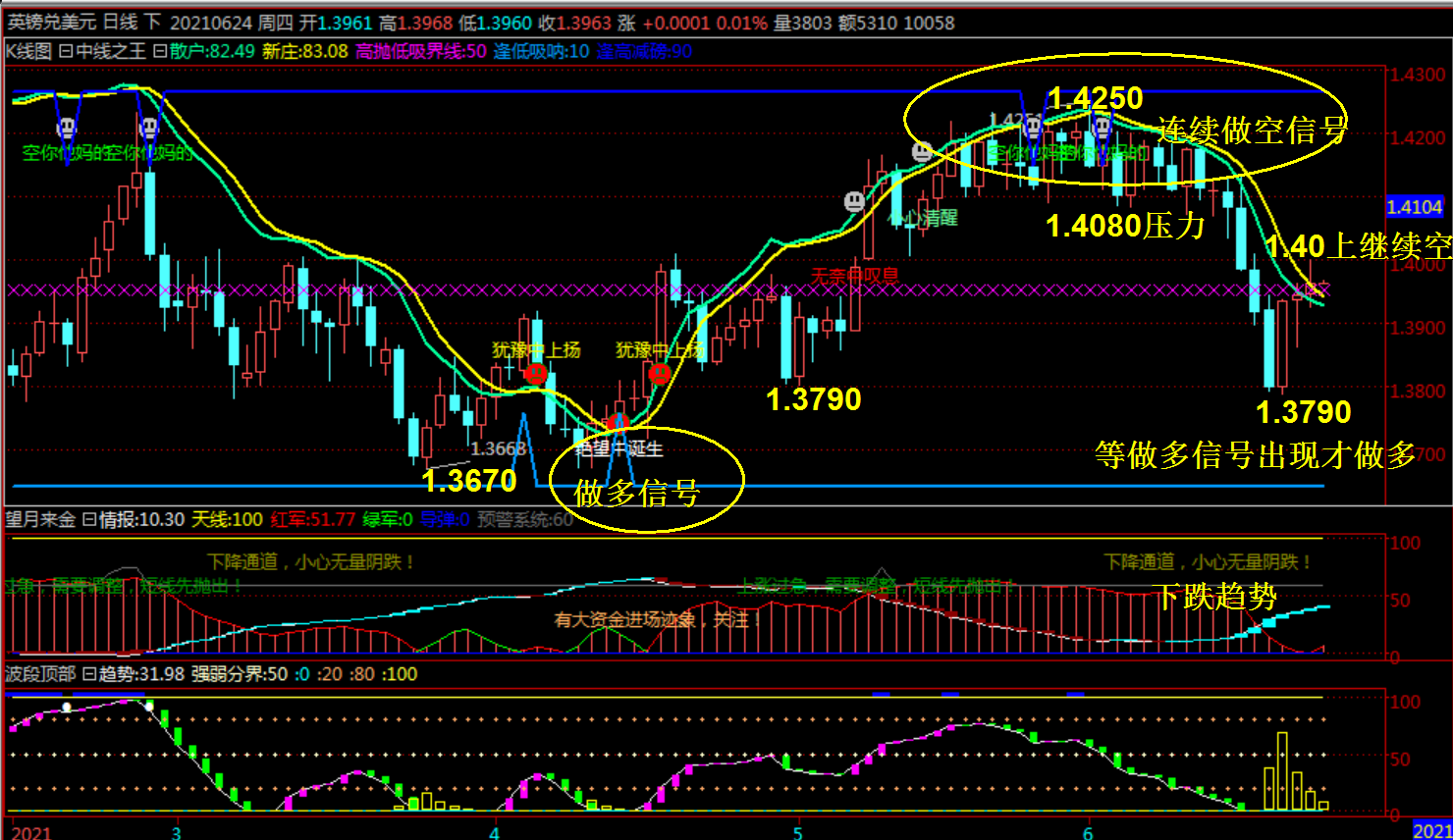
Task: Click the smiley icon below the 1.4250 label
Action: pos(1103,127)
